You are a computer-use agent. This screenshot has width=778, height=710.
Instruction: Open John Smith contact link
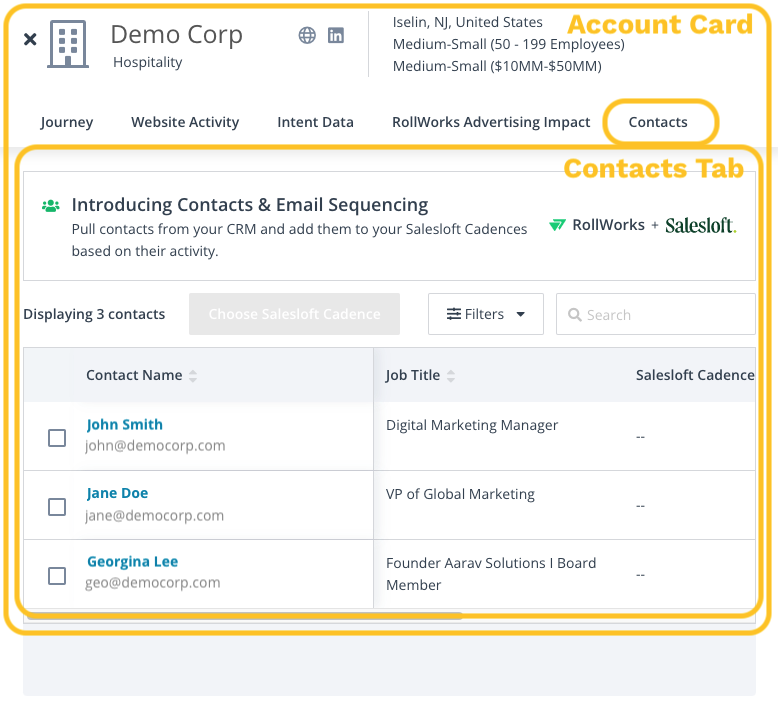(x=125, y=425)
